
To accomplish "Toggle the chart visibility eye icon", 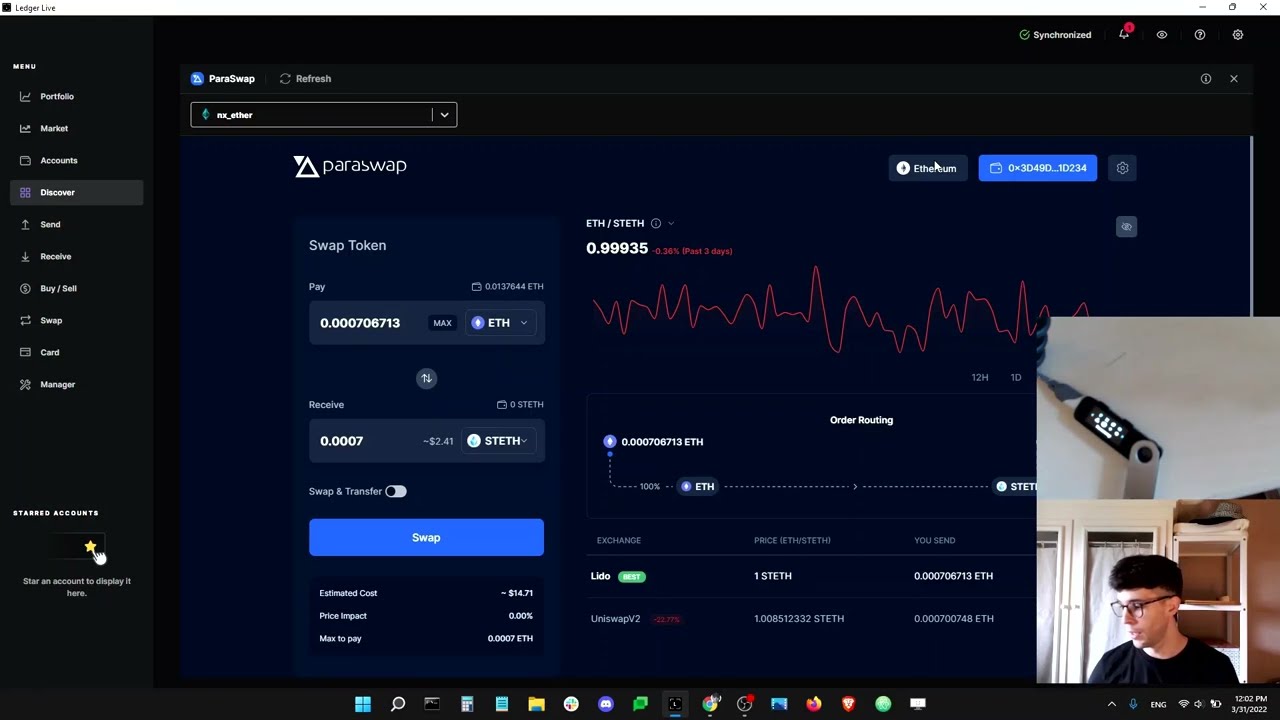I will (x=1126, y=227).
